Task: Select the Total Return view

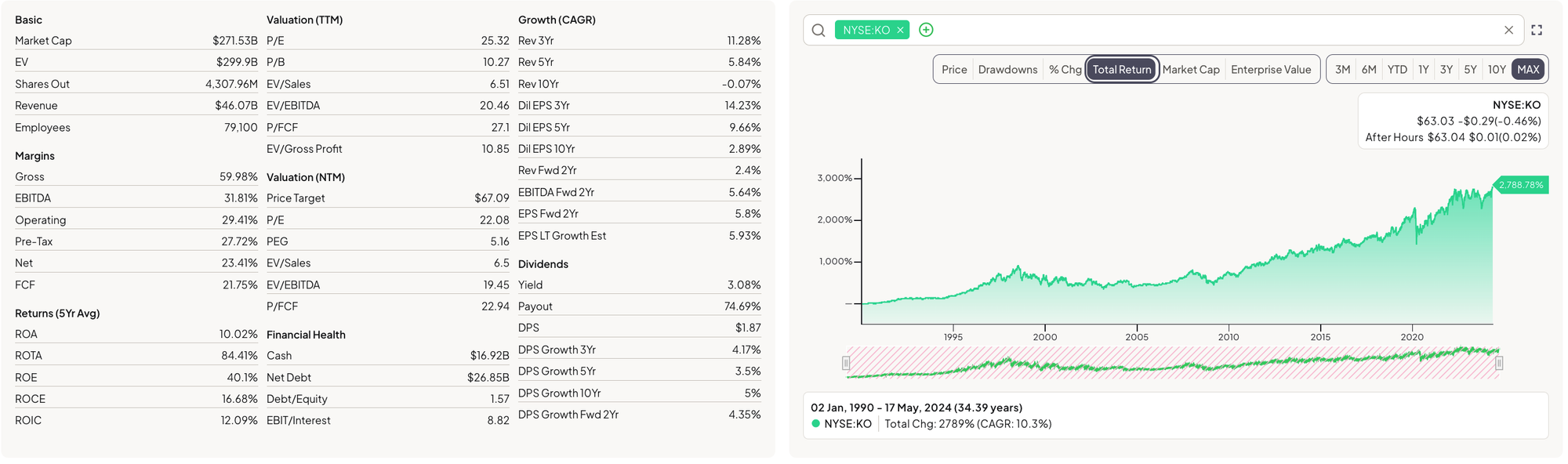Action: pyautogui.click(x=1122, y=70)
